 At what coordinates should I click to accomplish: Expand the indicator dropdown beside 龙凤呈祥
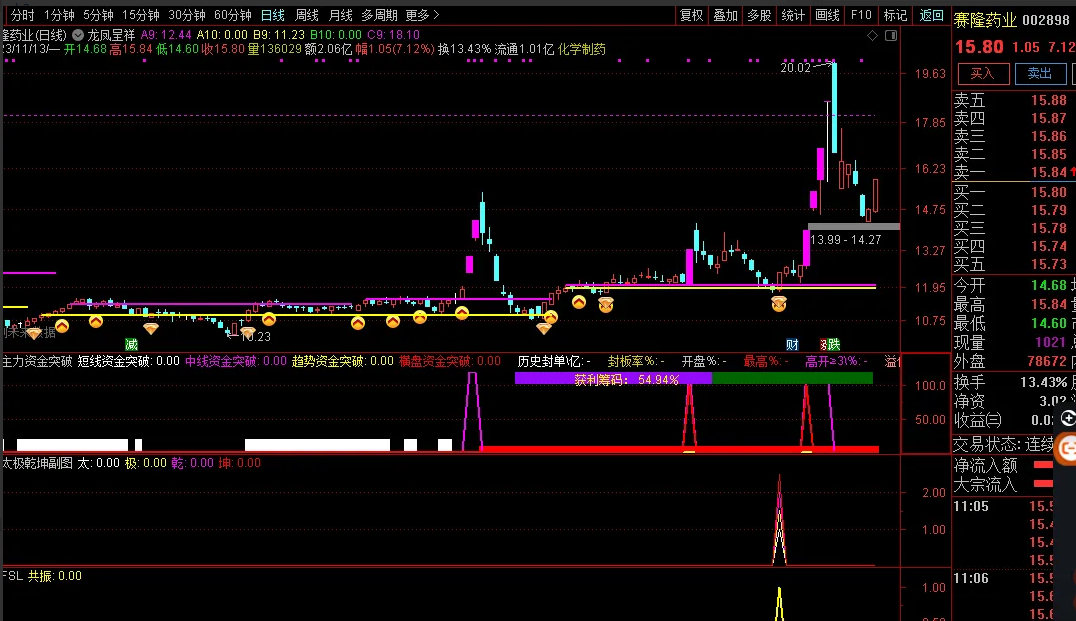pos(78,34)
